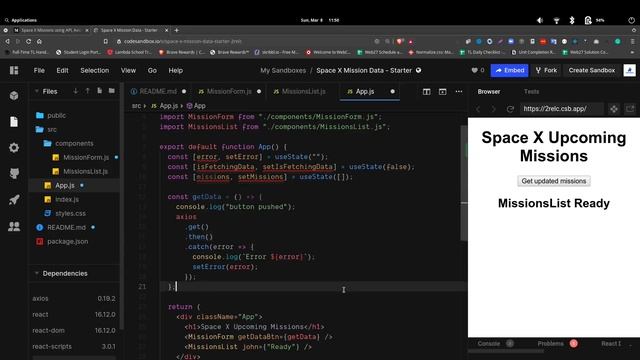Click the preview browser forward arrow
The height and width of the screenshot is (360, 640).
(x=493, y=109)
